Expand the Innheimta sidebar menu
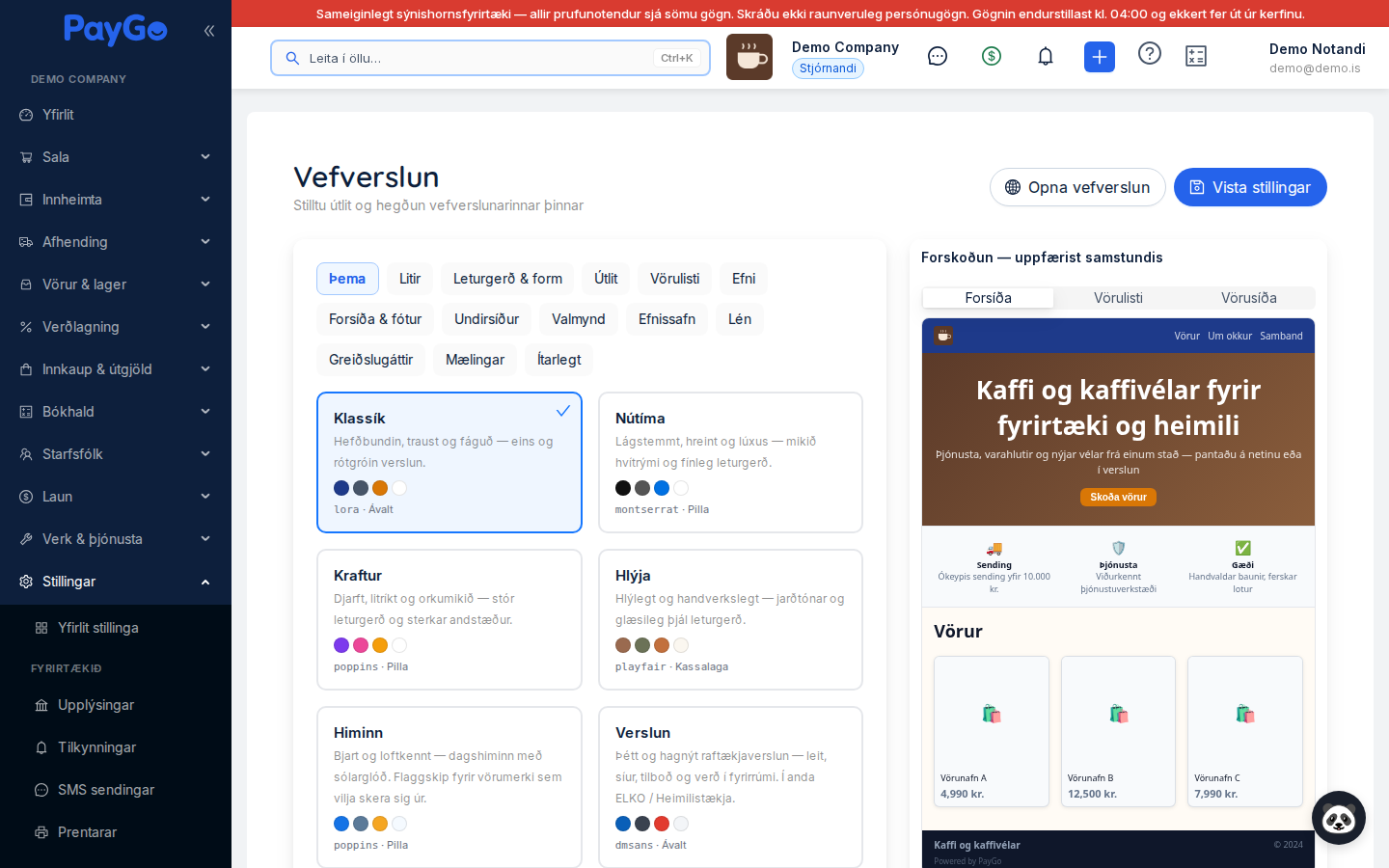1389x868 pixels. (116, 200)
